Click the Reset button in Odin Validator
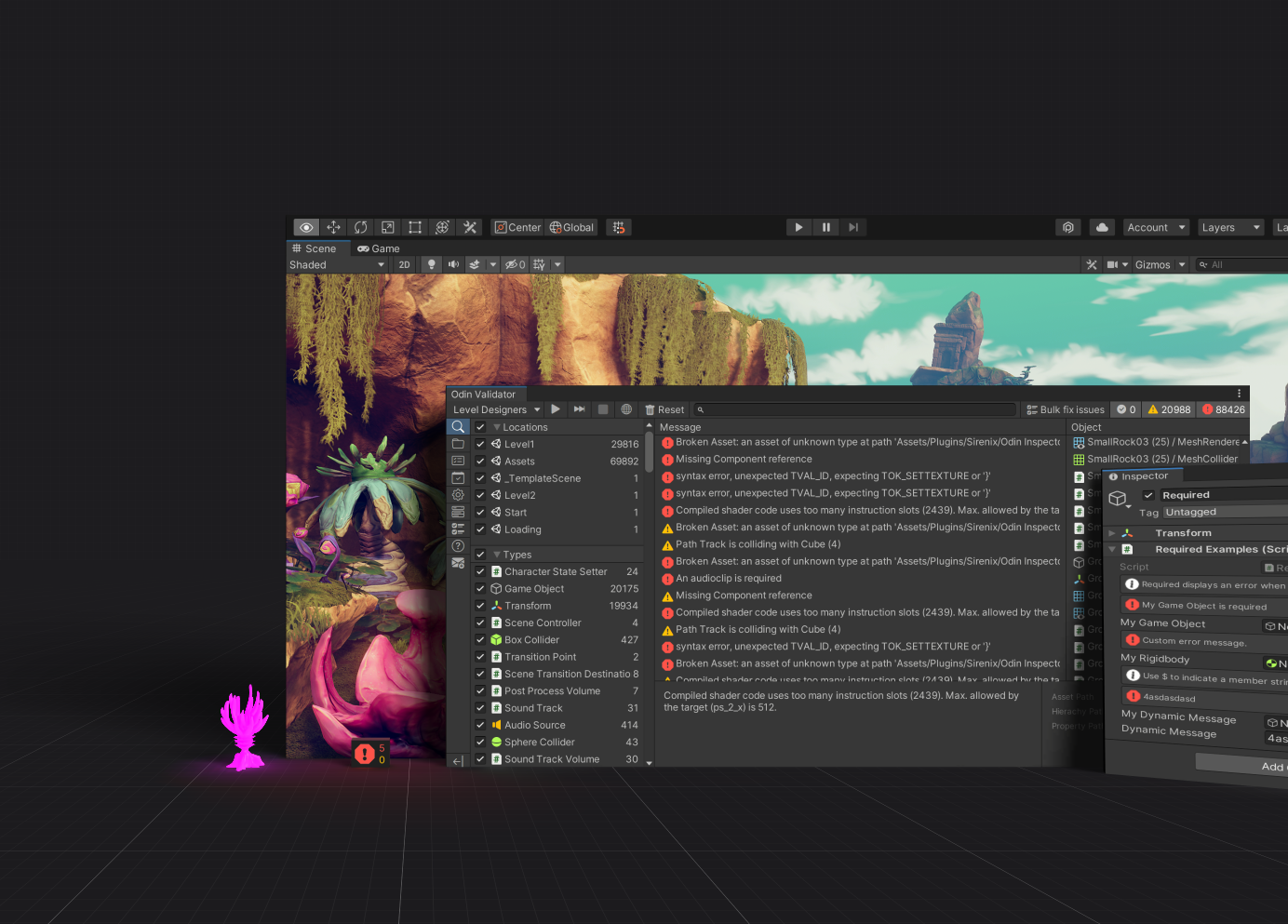The image size is (1288, 924). point(664,409)
